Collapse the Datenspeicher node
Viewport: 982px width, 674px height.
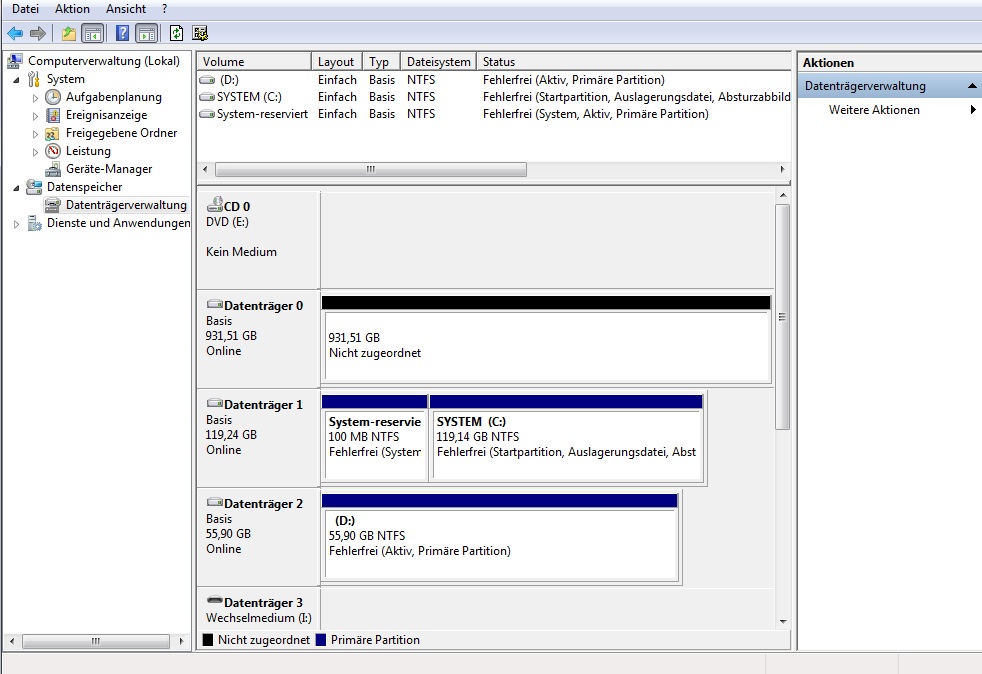[16, 187]
